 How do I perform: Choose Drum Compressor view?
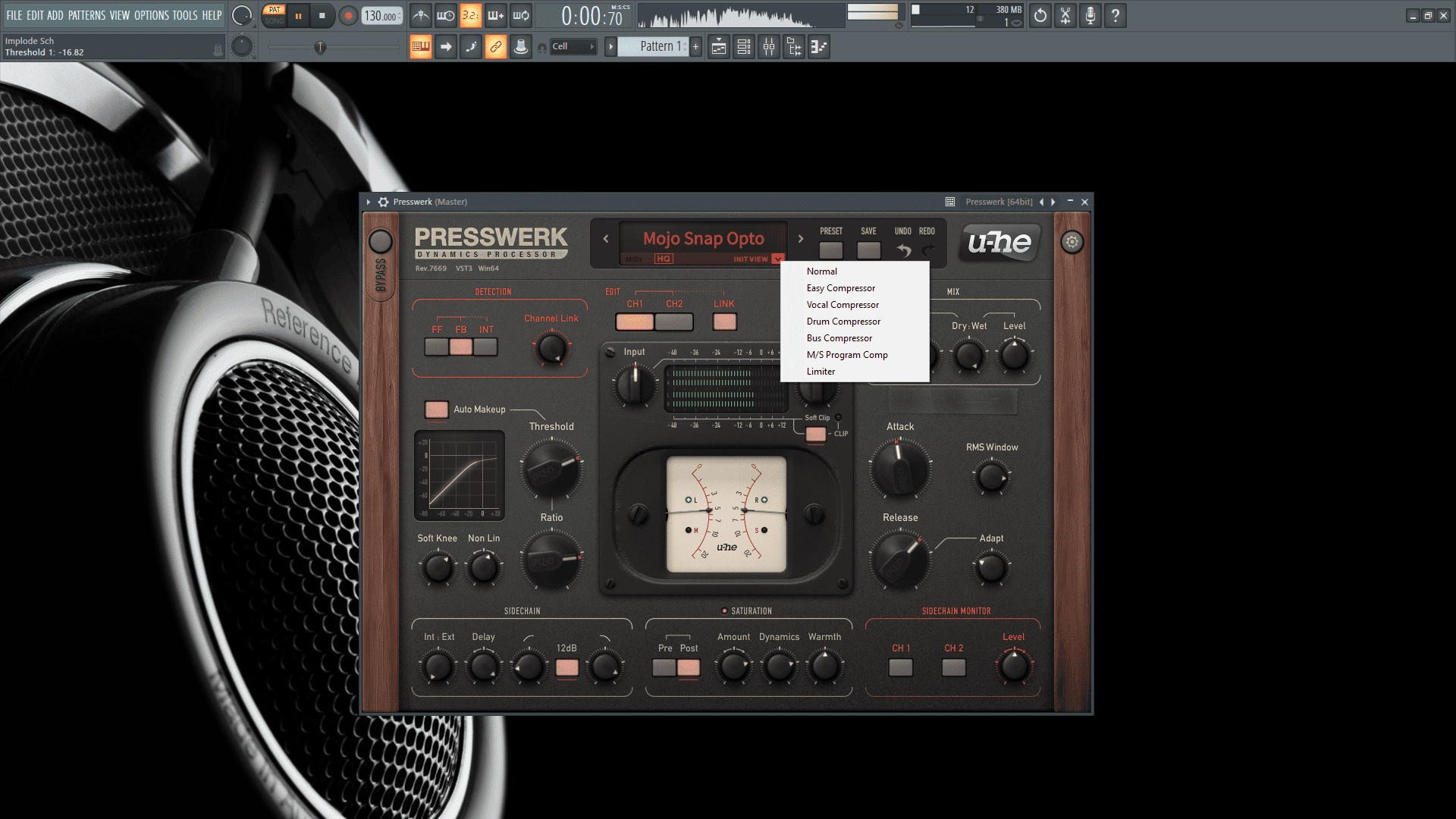pyautogui.click(x=855, y=322)
